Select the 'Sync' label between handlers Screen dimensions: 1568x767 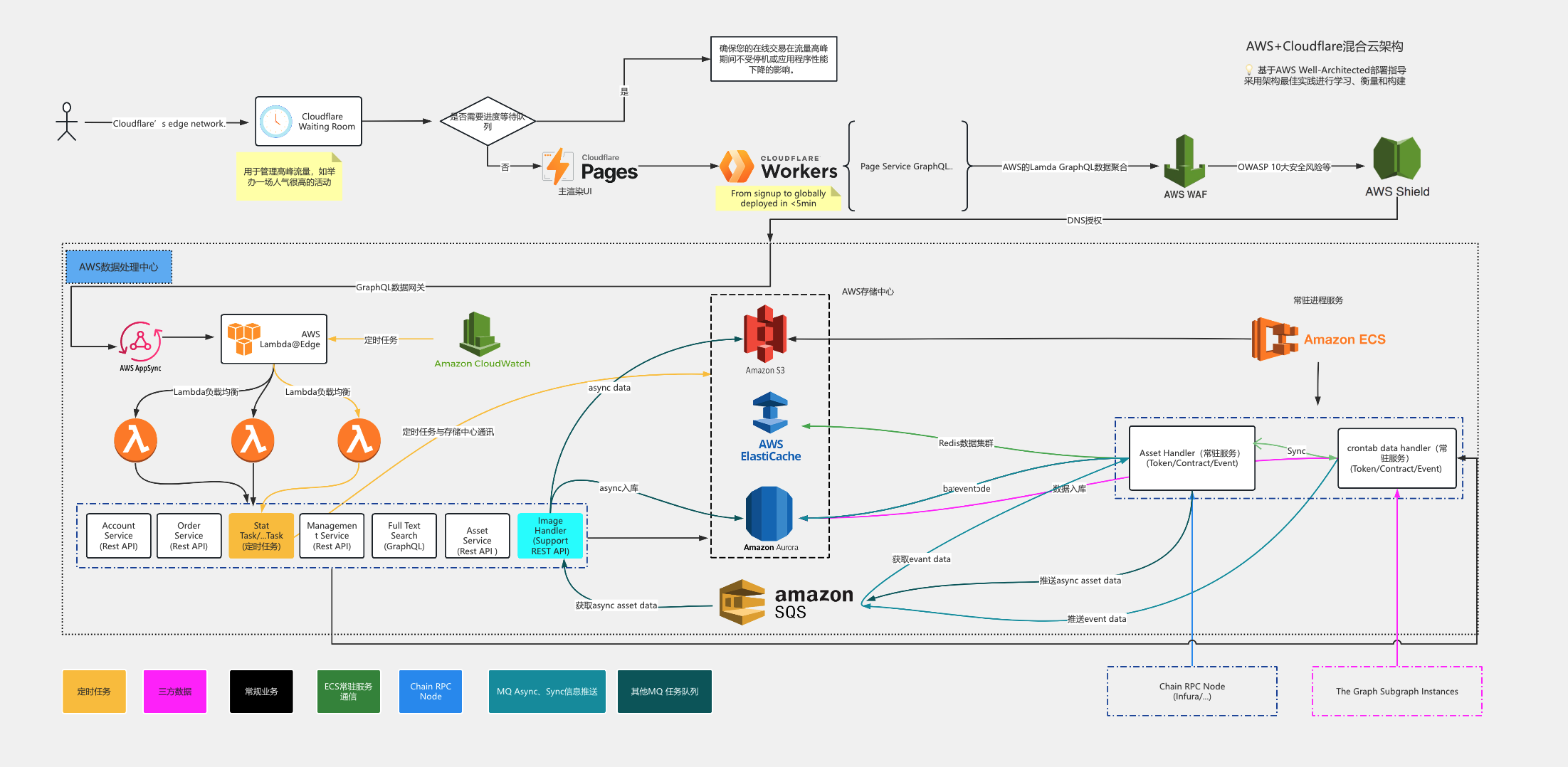[1296, 450]
